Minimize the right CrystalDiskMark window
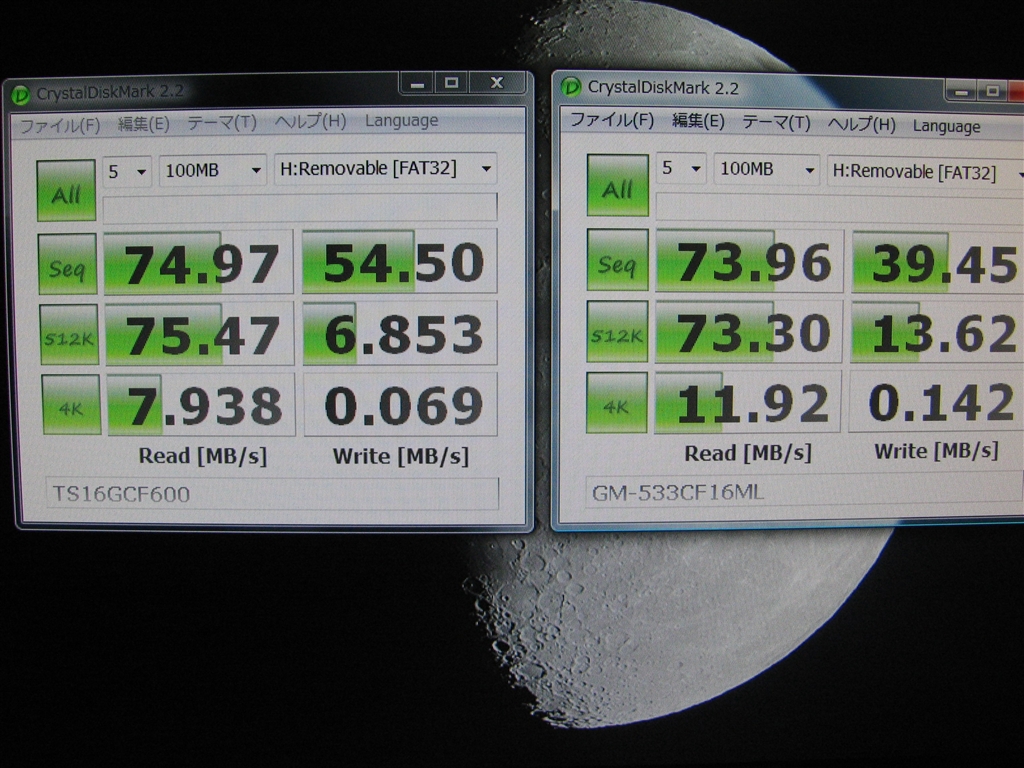The image size is (1024, 768). [962, 91]
